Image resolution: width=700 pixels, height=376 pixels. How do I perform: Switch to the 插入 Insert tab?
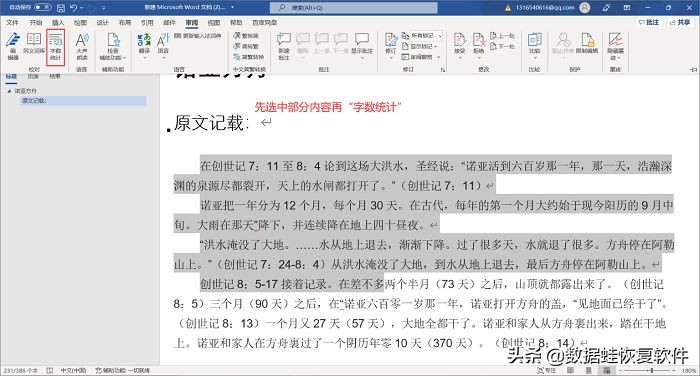pos(58,22)
